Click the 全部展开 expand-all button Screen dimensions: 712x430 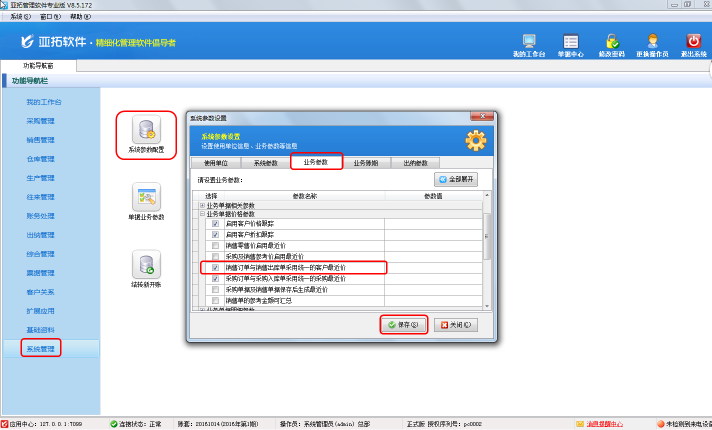456,179
